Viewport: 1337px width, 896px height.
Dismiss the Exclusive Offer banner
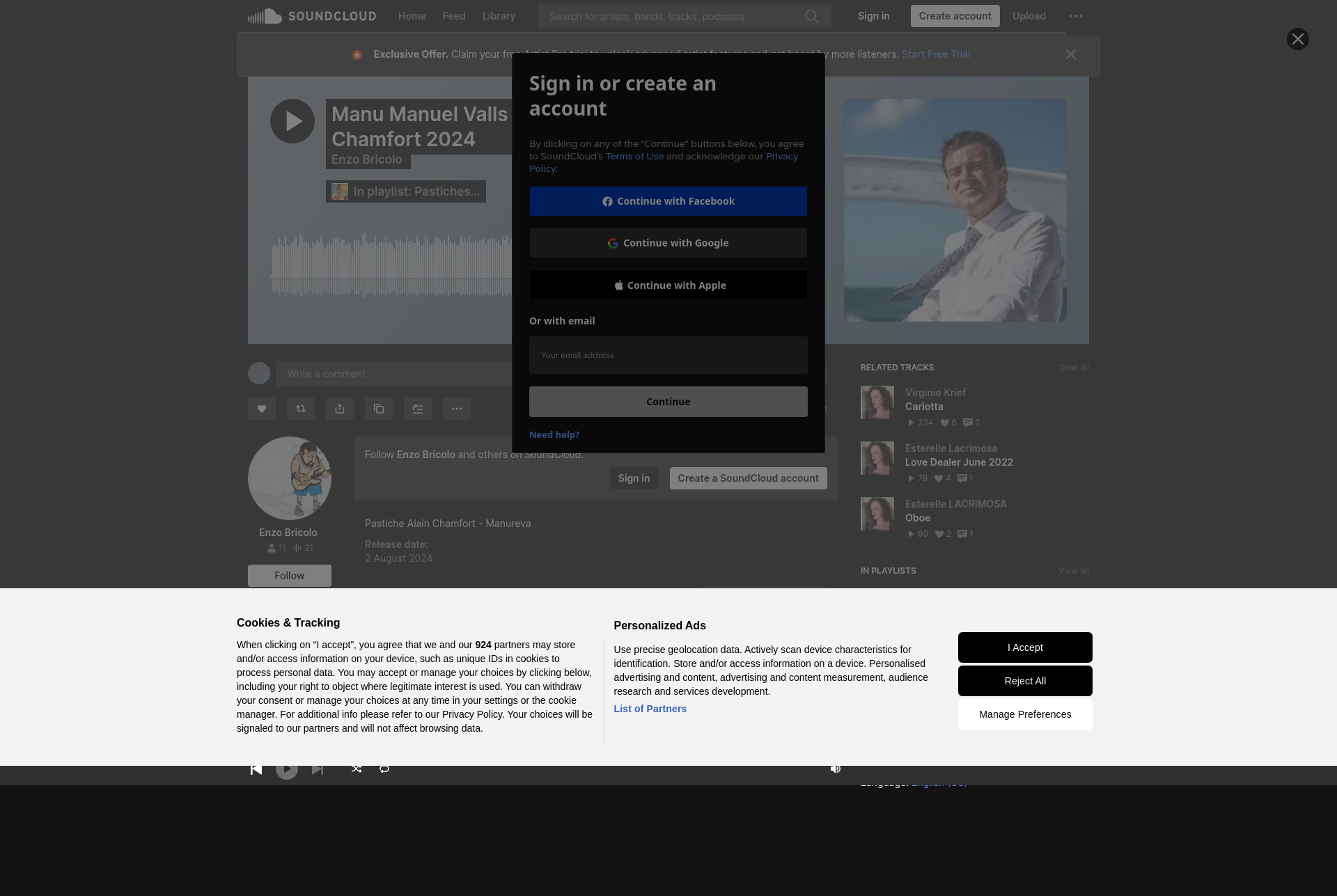pos(1071,54)
